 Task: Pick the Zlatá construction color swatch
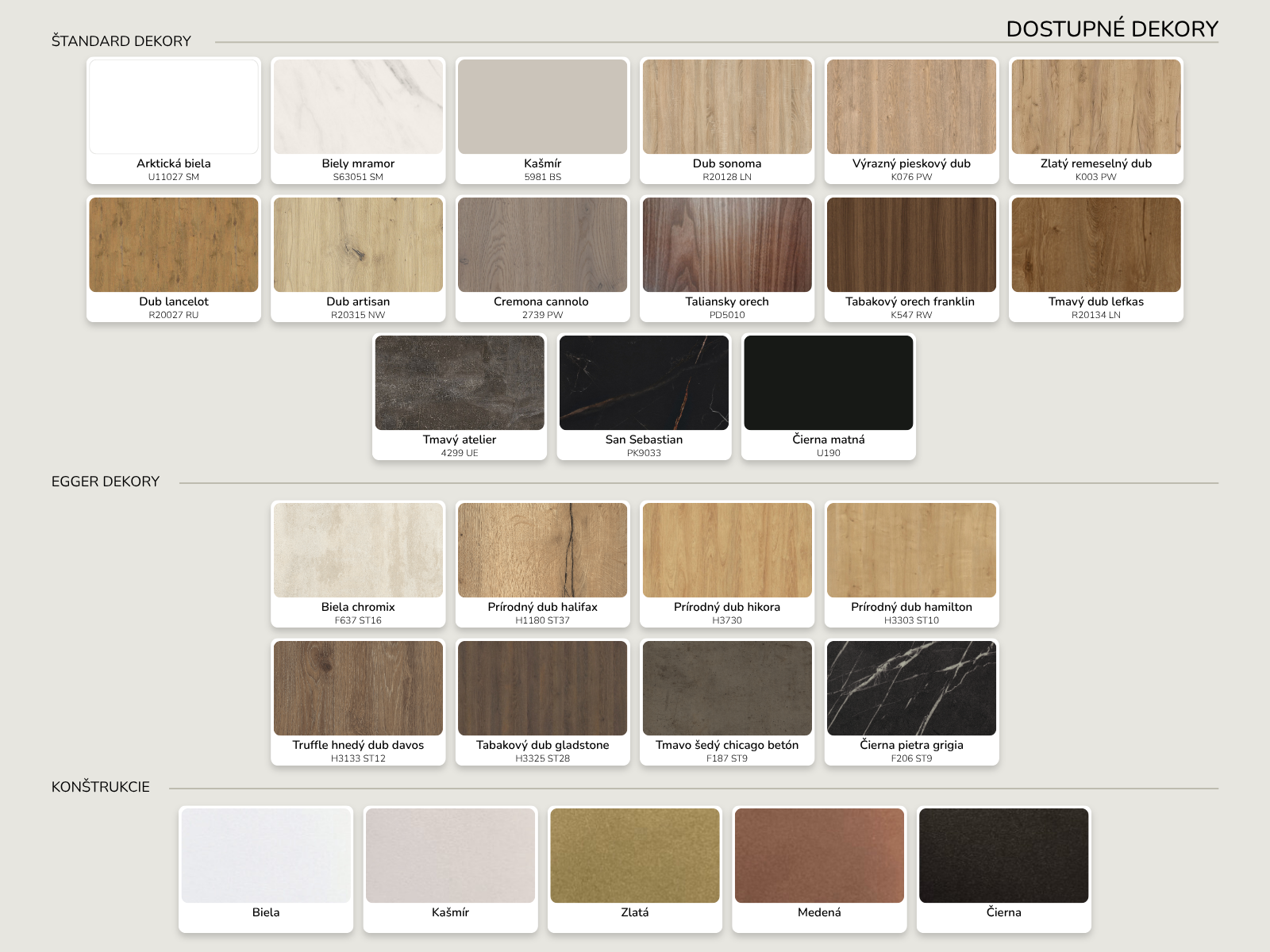tap(635, 869)
